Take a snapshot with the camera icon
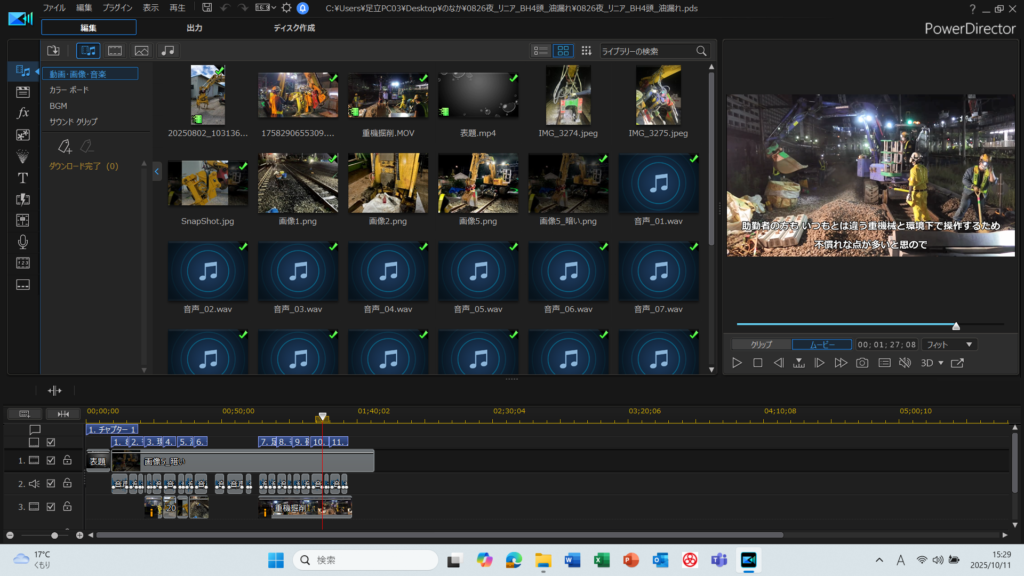The width and height of the screenshot is (1024, 576). (862, 363)
